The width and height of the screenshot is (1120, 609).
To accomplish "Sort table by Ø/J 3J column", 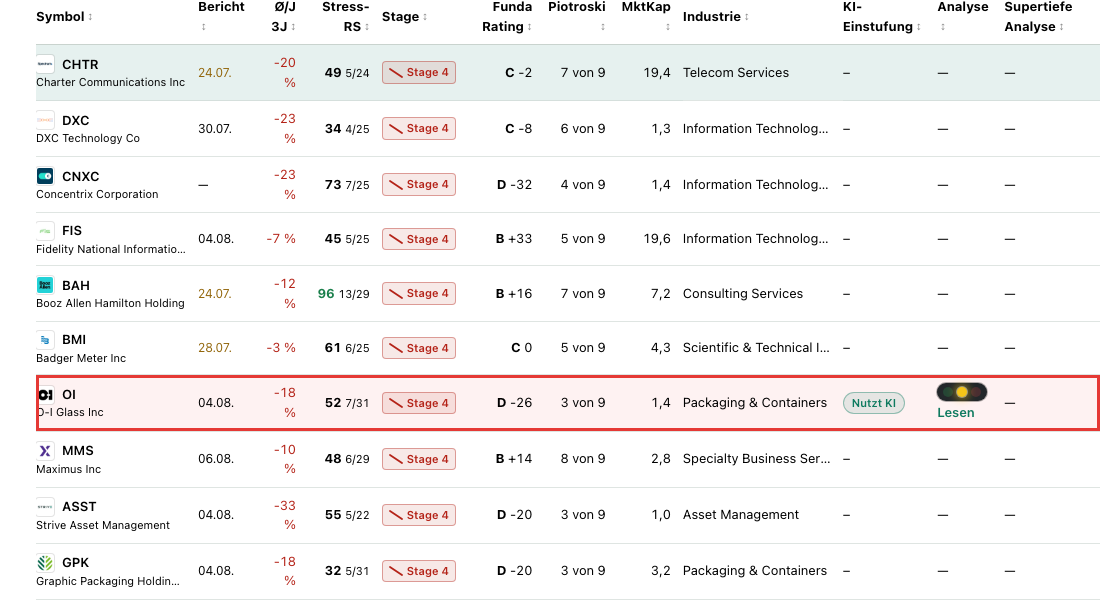I will click(284, 16).
